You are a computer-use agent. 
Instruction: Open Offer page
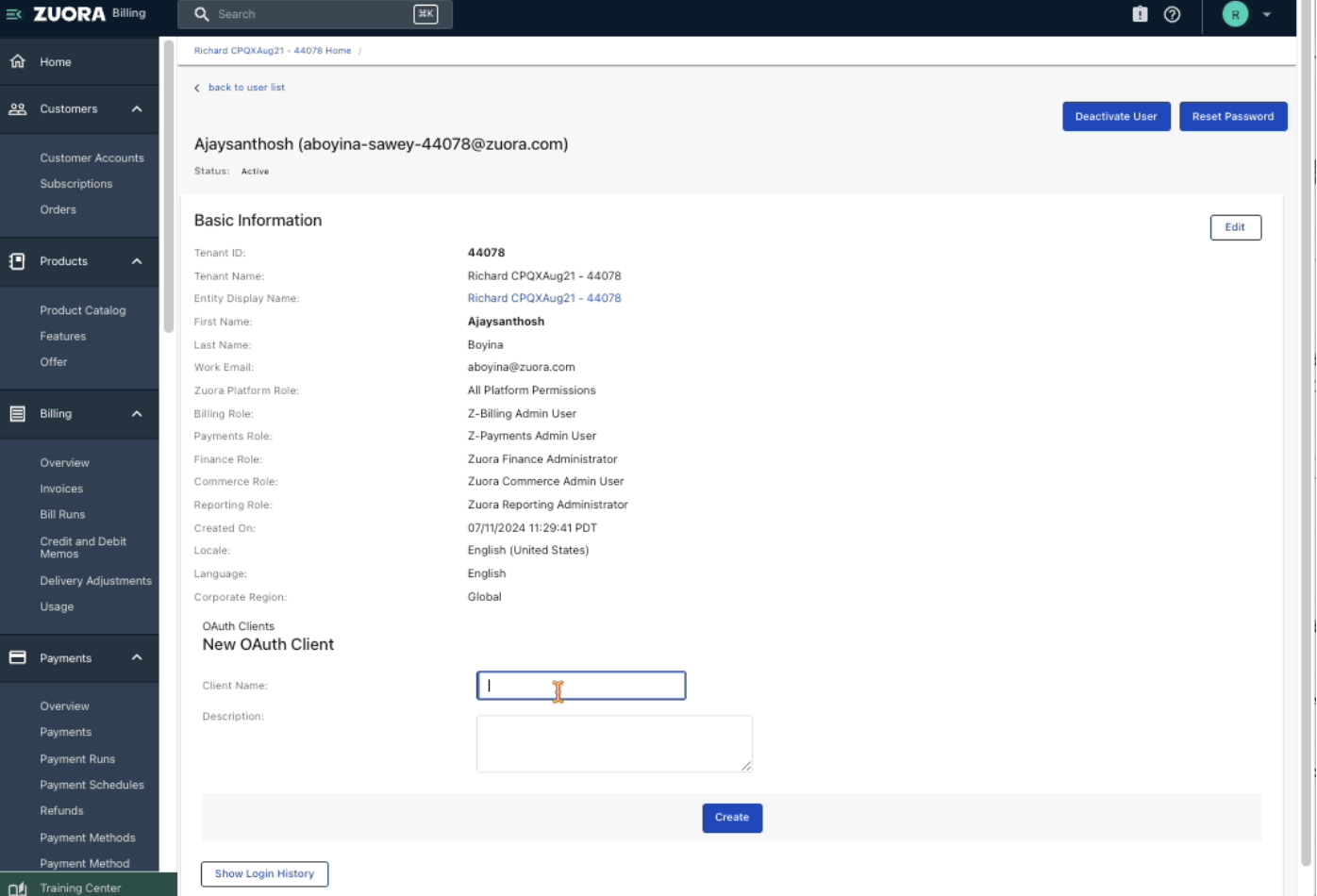pos(53,362)
